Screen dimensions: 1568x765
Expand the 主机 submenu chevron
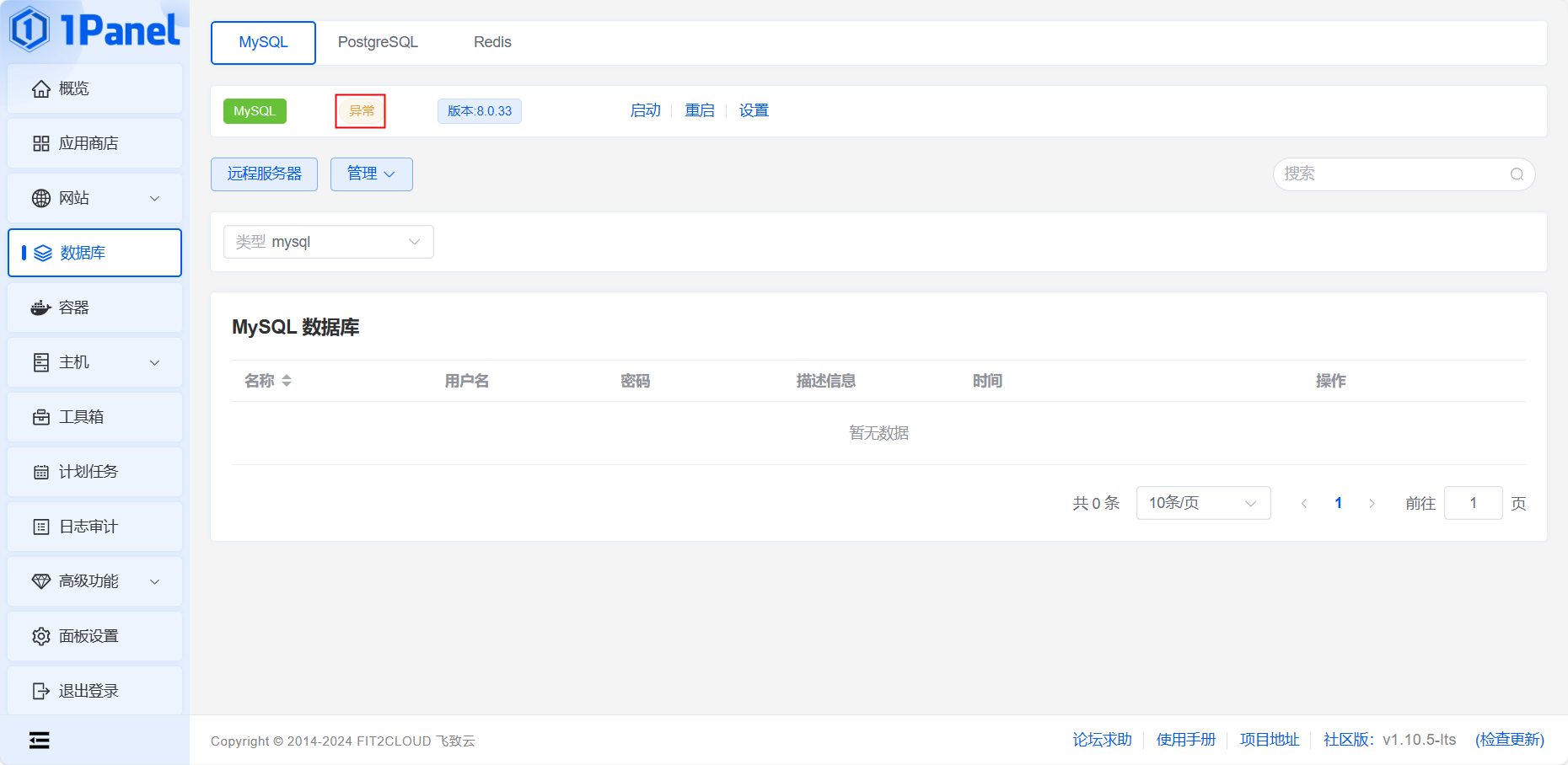click(x=155, y=362)
